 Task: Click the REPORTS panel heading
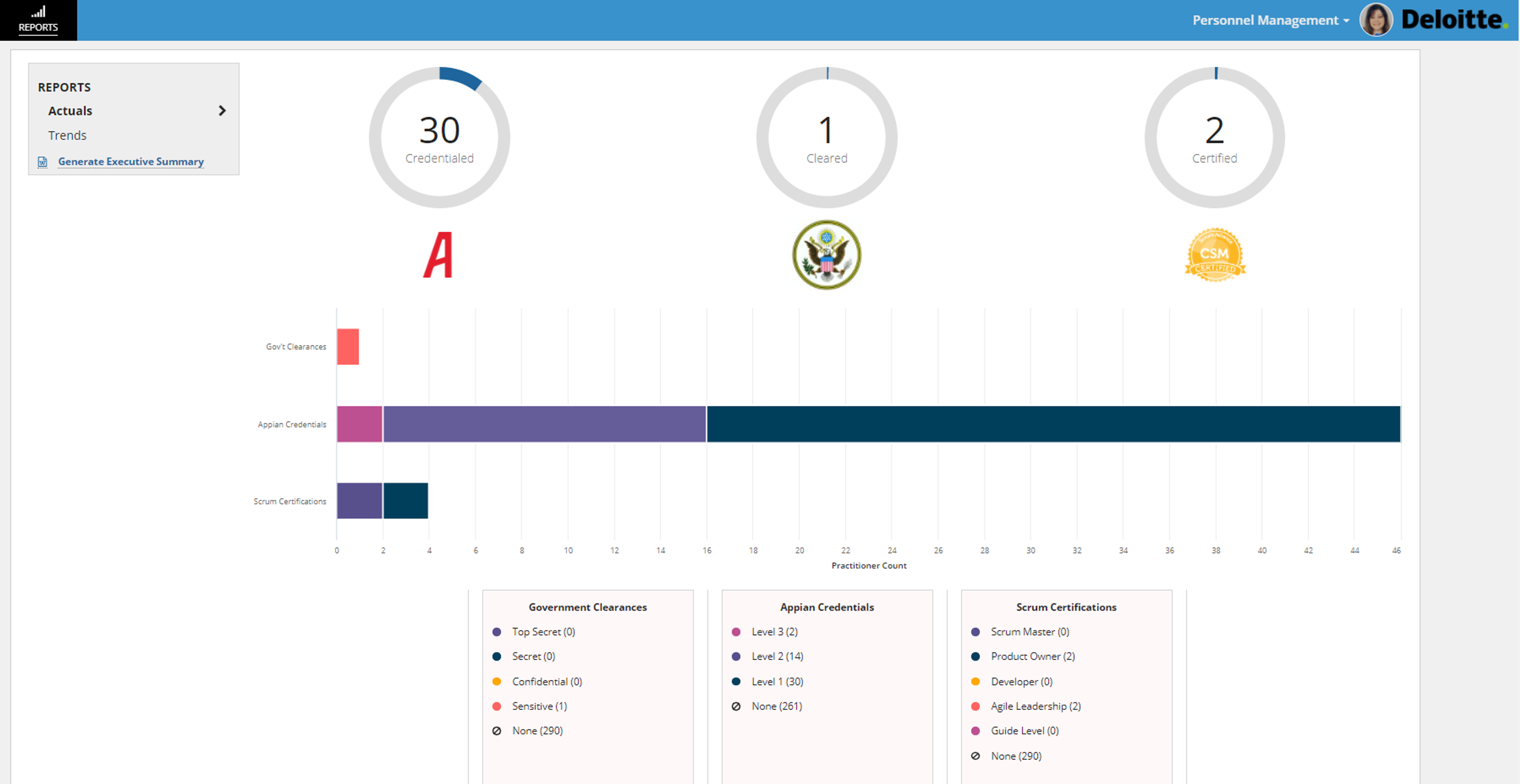(64, 87)
